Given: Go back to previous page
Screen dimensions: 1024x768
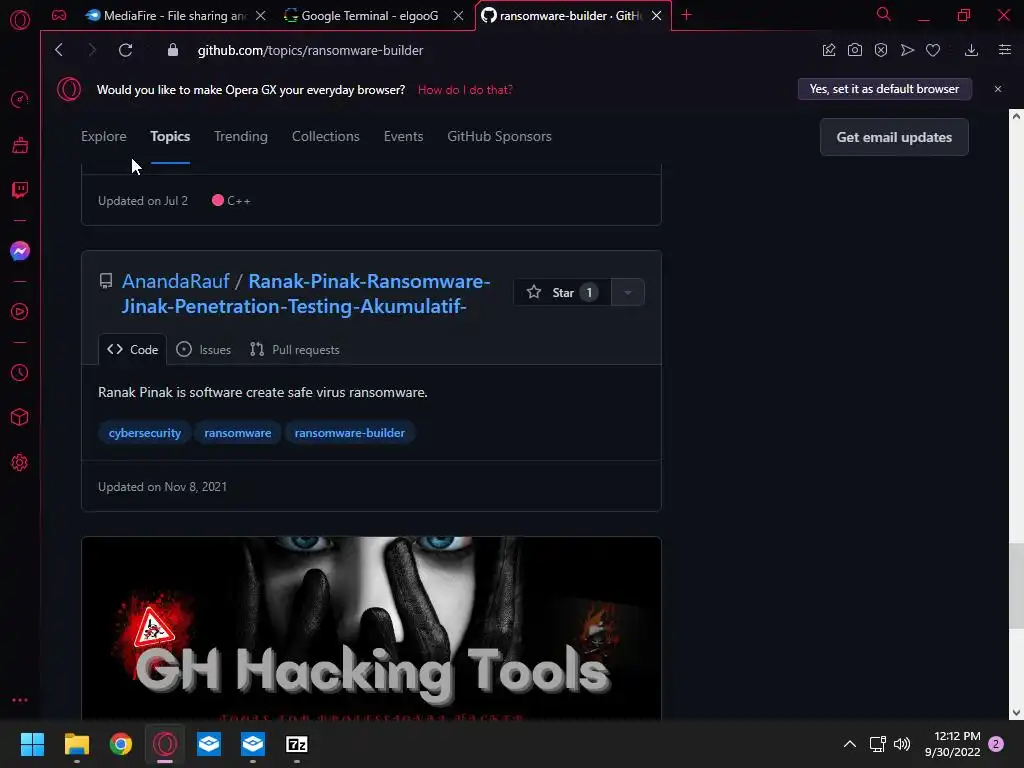Looking at the screenshot, I should pyautogui.click(x=59, y=50).
